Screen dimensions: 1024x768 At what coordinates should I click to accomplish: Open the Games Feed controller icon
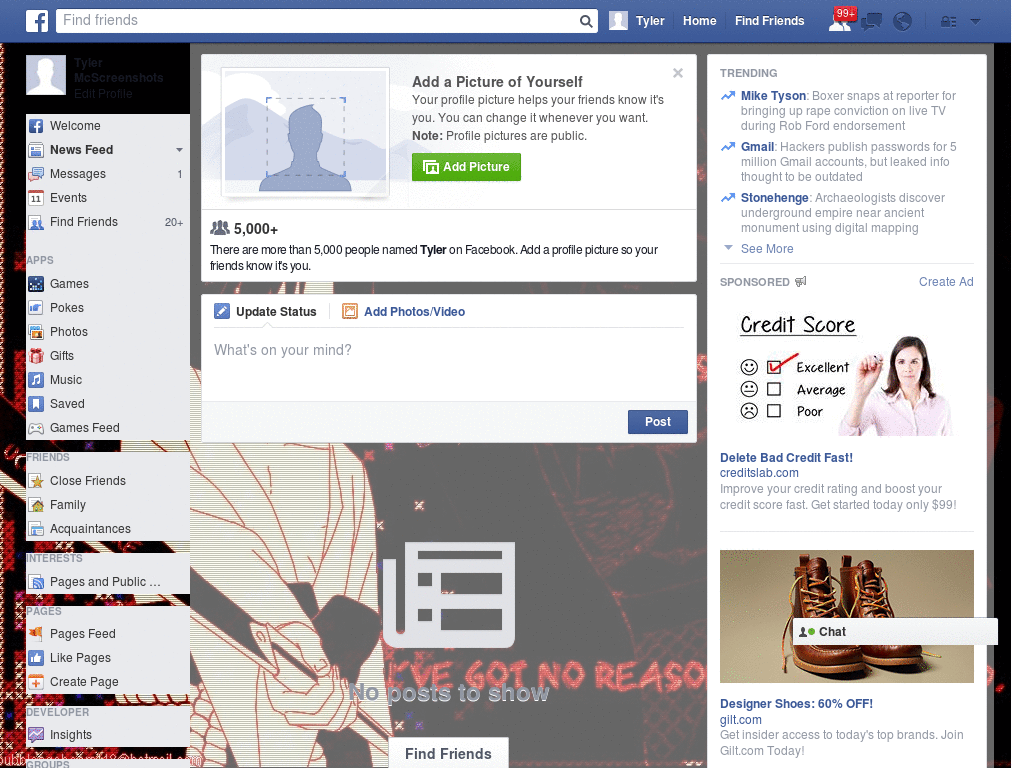pyautogui.click(x=36, y=428)
